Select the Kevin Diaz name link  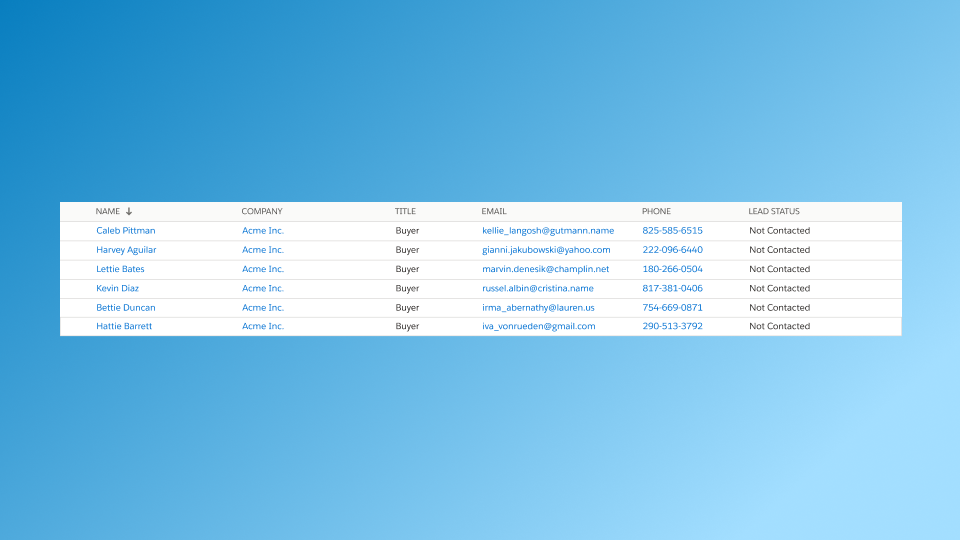pos(118,288)
